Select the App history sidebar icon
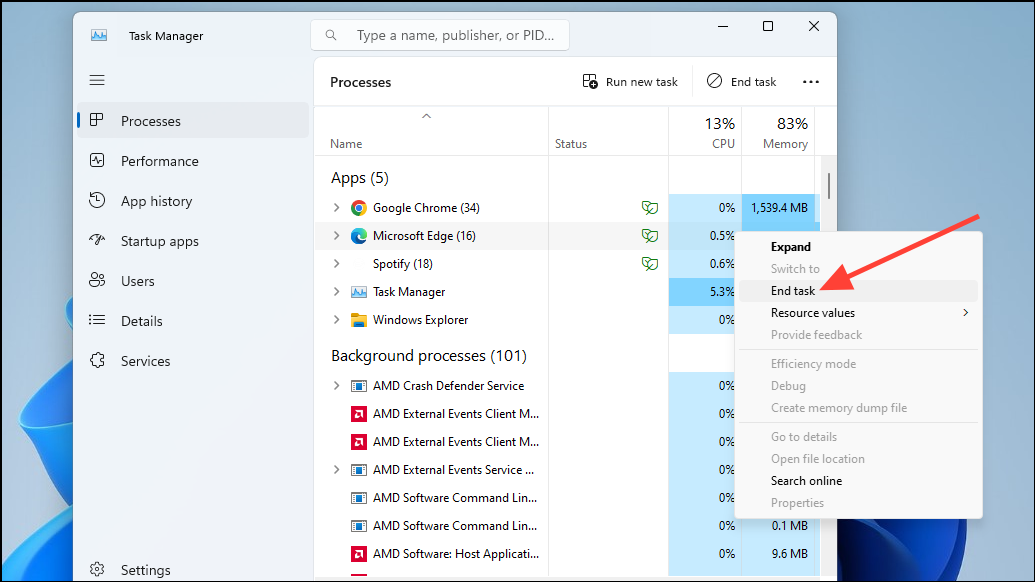The width and height of the screenshot is (1035, 582). pos(97,201)
